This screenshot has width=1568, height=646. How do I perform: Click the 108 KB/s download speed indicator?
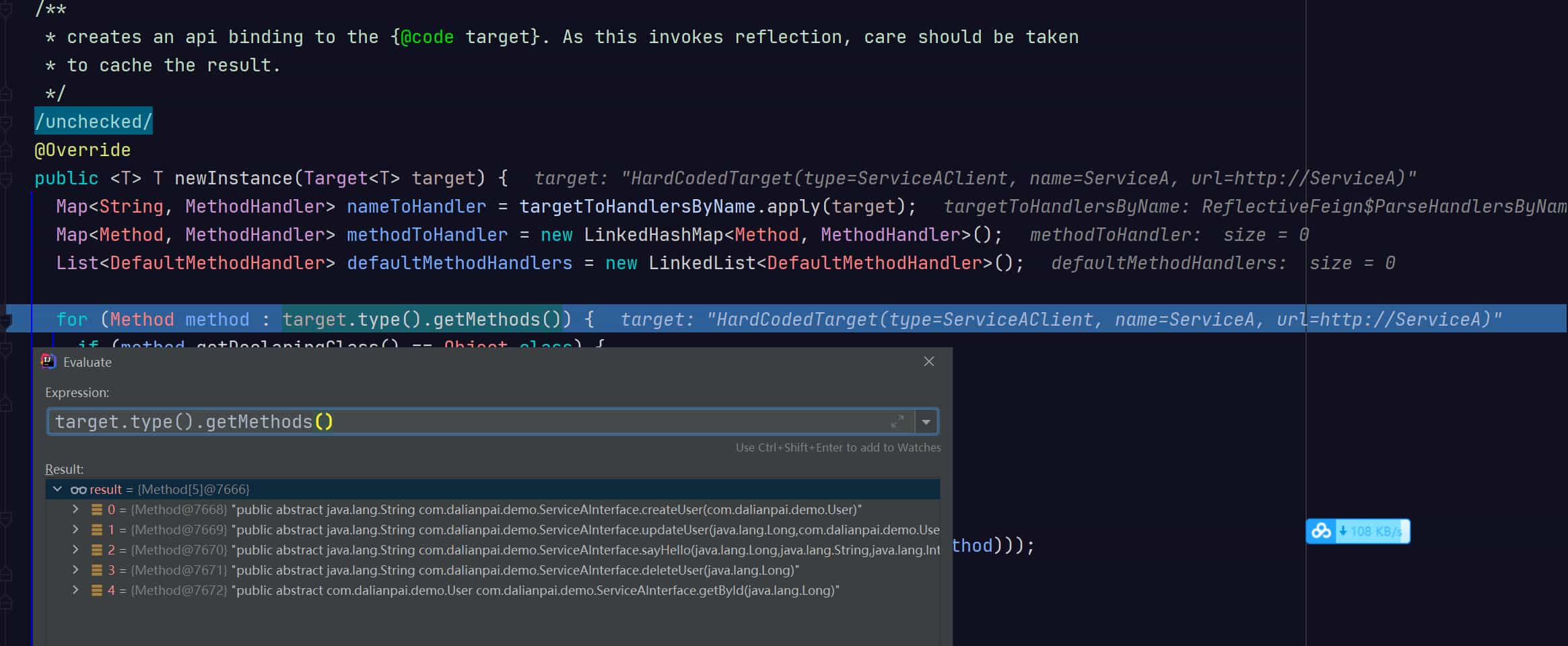[x=1371, y=531]
